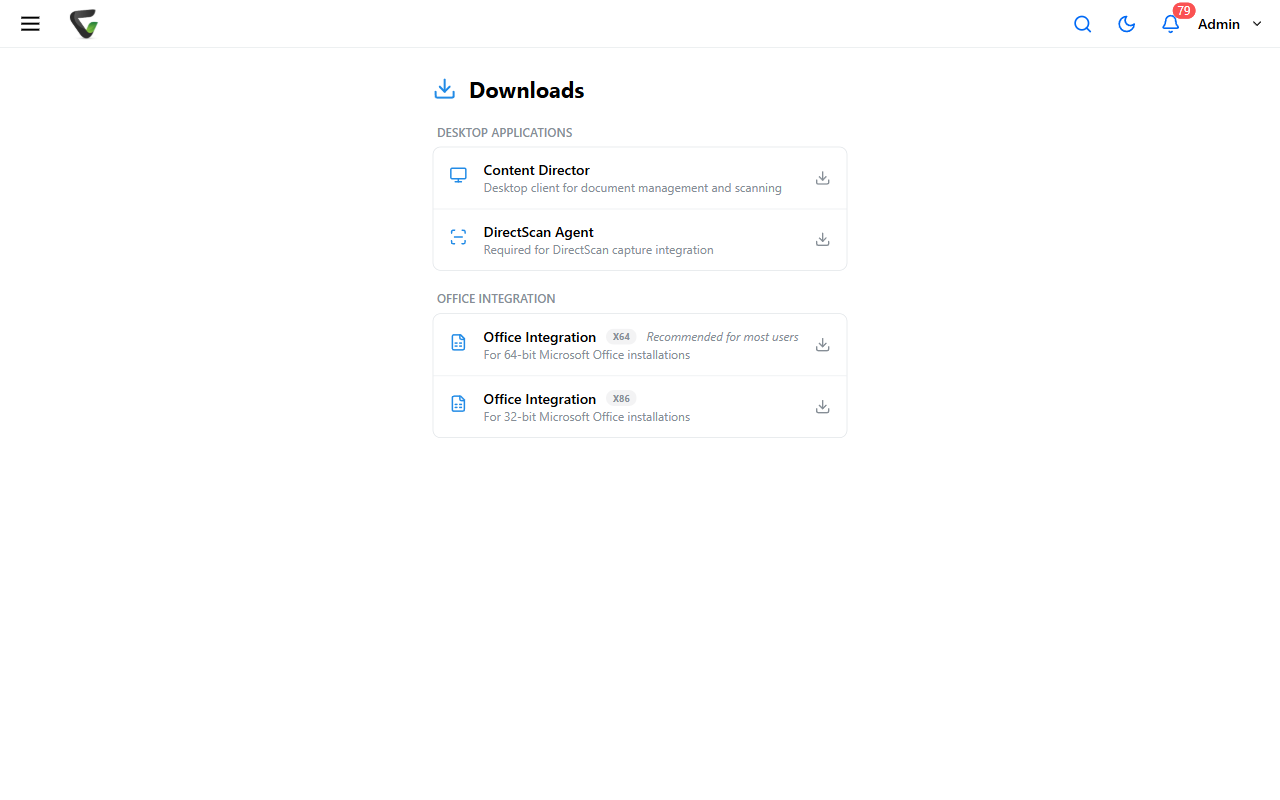The height and width of the screenshot is (800, 1280).
Task: Click the Desktop Applications section label
Action: 505,133
